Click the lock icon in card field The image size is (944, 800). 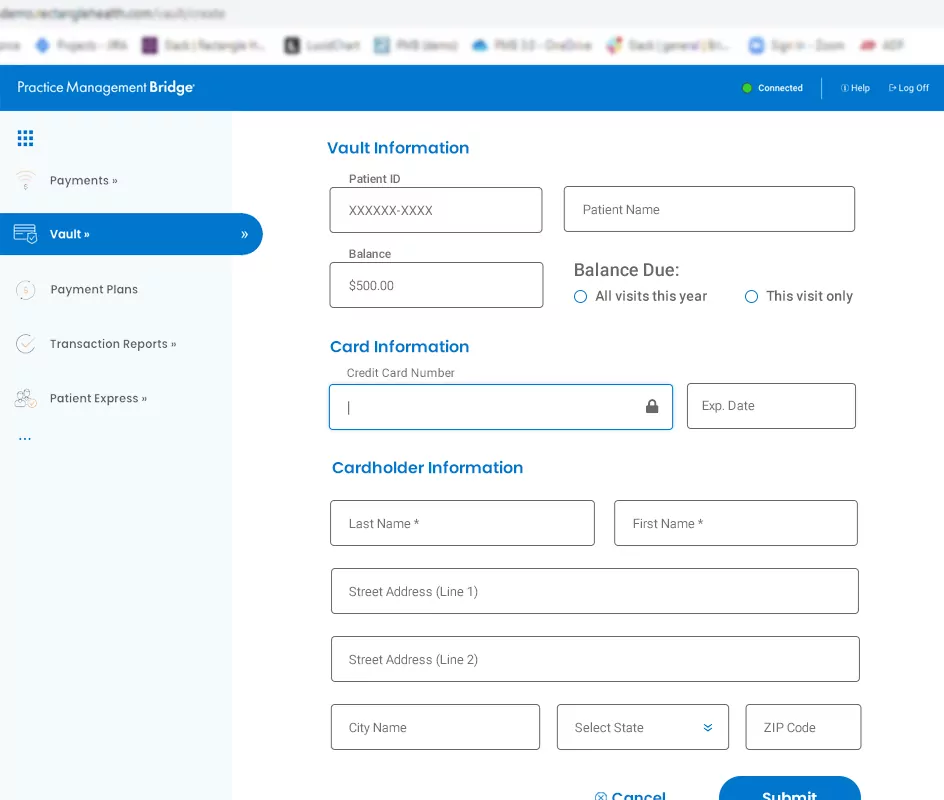click(x=652, y=407)
